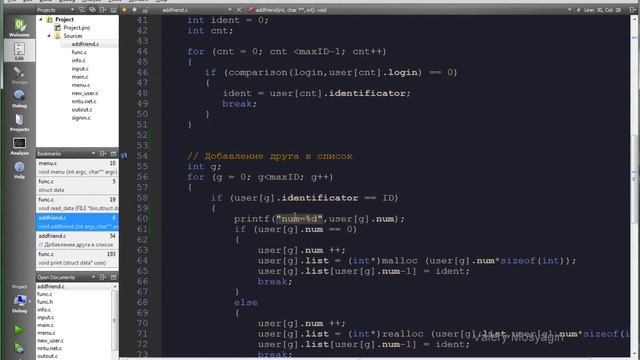
Task: Select info.c in the project tree
Action: [79, 60]
